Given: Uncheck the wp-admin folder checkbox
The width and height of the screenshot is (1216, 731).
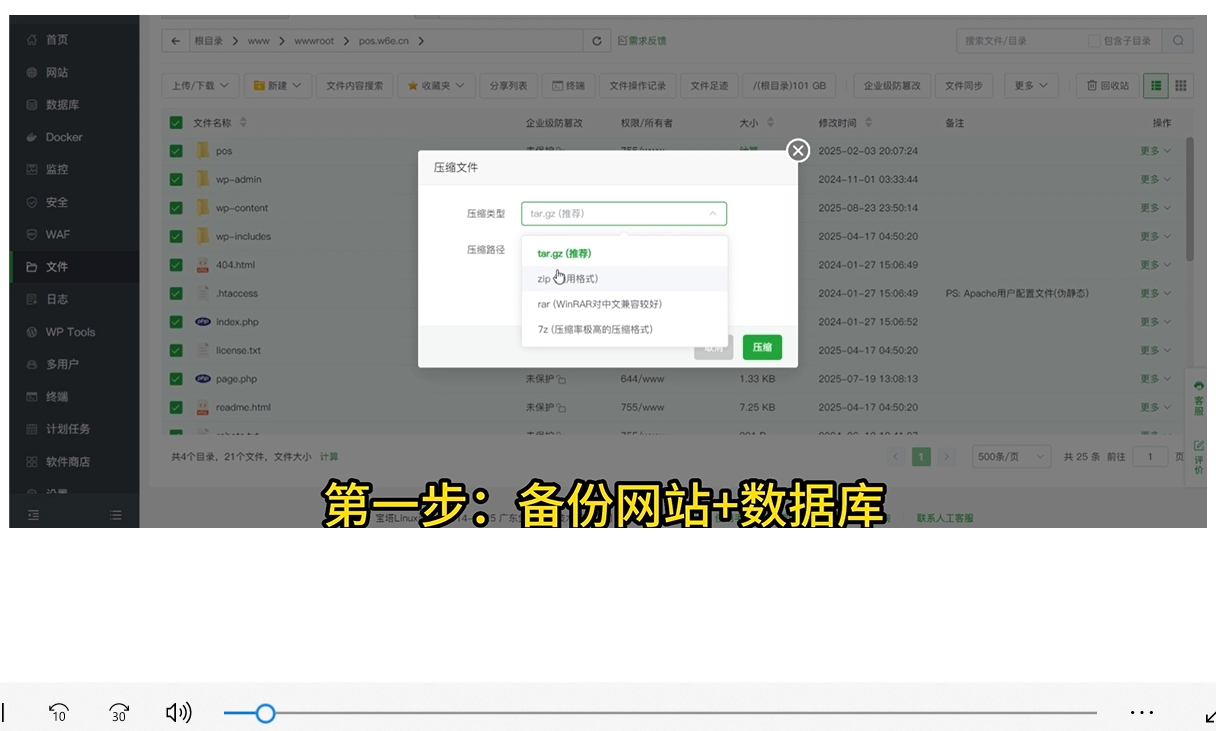Looking at the screenshot, I should [176, 180].
